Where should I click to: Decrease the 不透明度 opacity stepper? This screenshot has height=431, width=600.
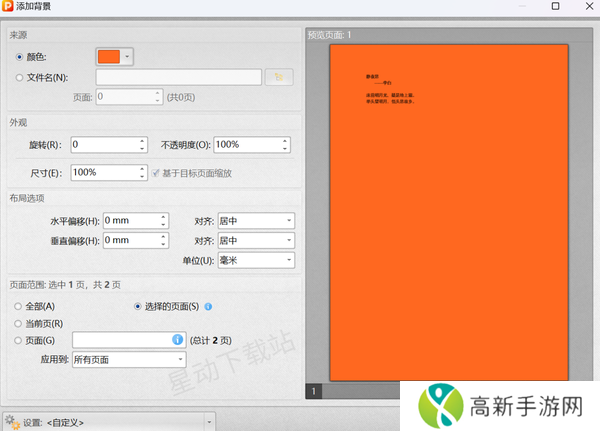(285, 149)
